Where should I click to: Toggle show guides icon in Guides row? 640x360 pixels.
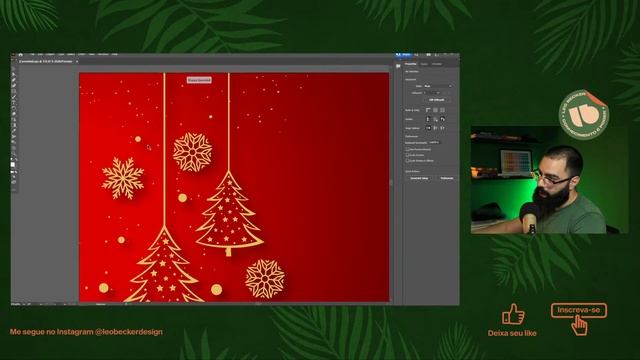pyautogui.click(x=428, y=119)
